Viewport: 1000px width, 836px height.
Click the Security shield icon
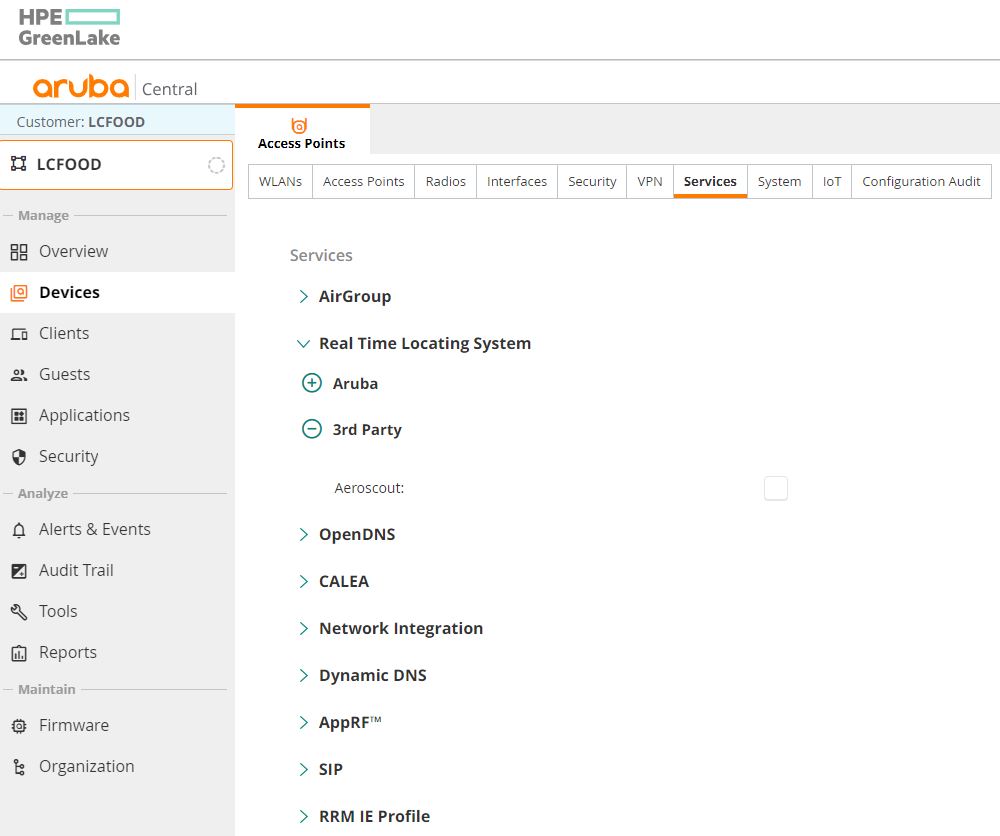click(19, 457)
